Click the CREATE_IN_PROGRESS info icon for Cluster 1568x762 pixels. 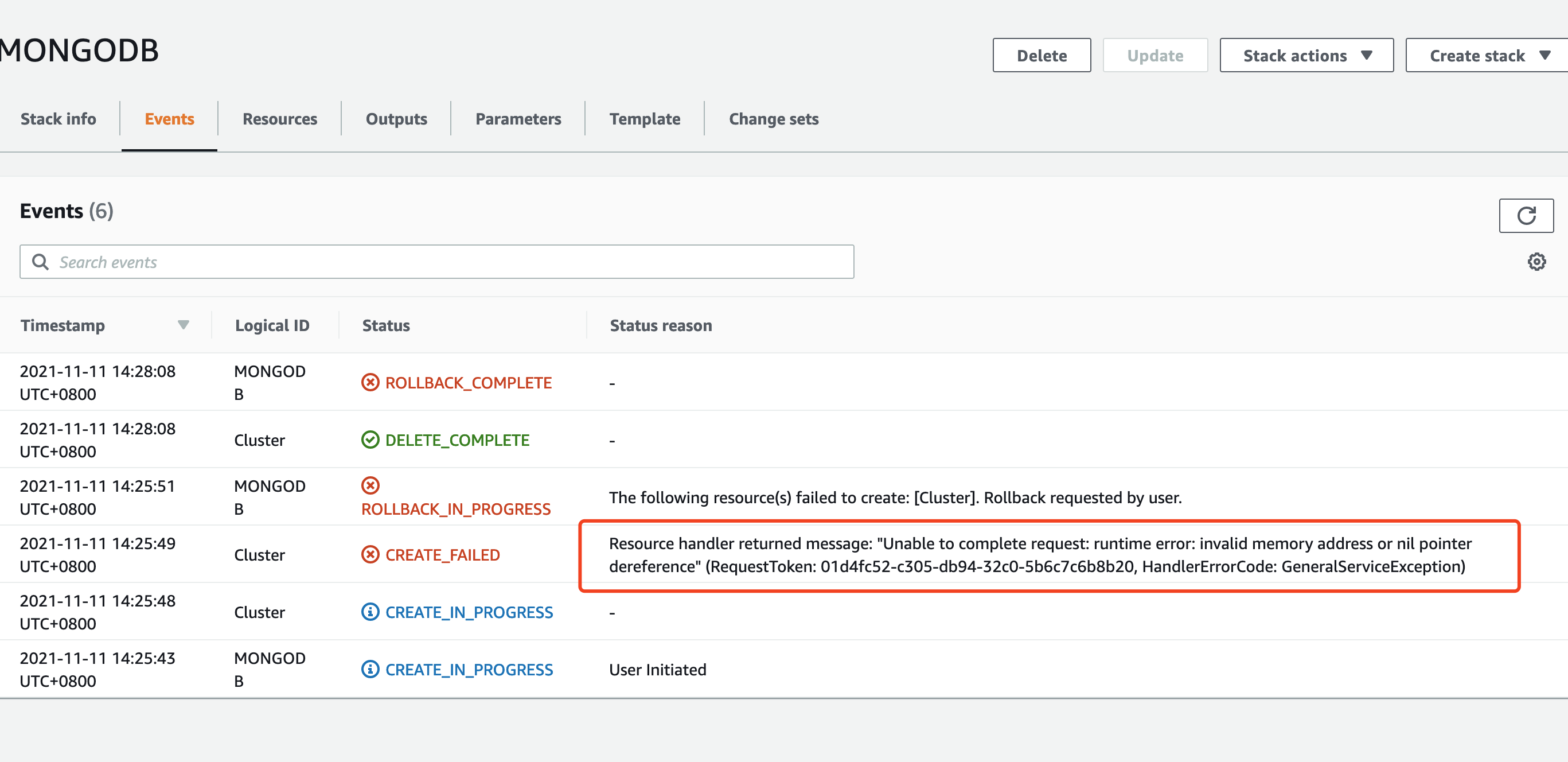tap(371, 612)
